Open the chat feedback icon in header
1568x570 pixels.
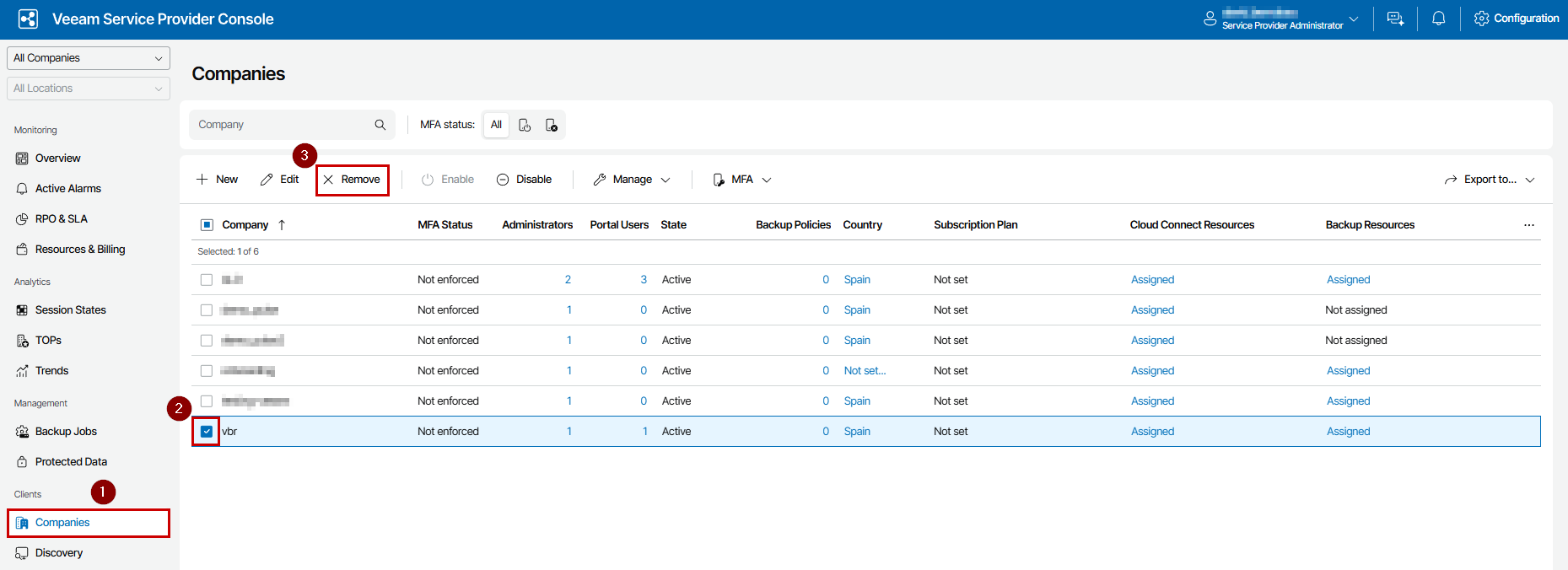click(x=1395, y=19)
